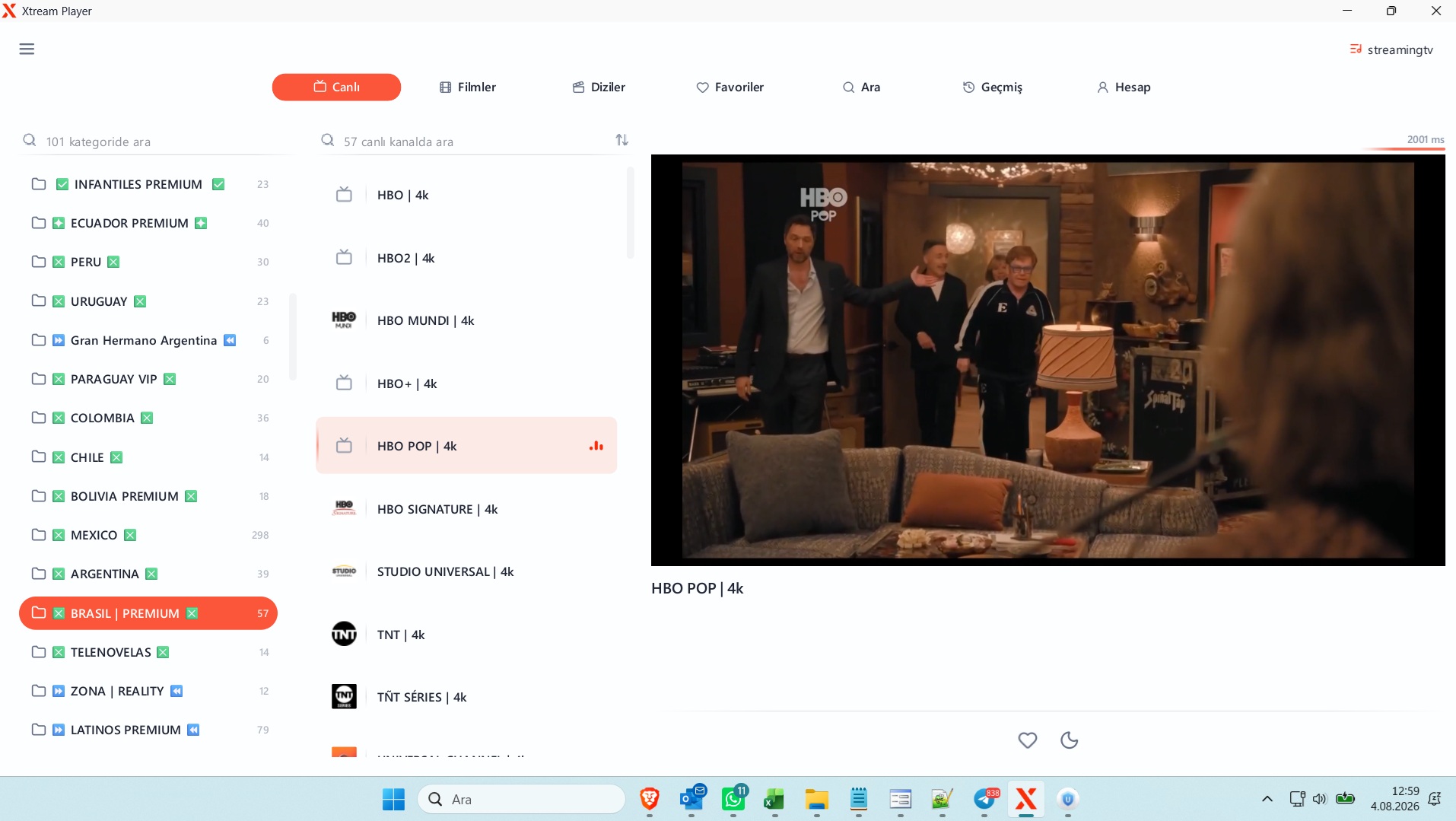Click the TV icon beside HBO+ | 4k
1456x821 pixels.
(344, 383)
